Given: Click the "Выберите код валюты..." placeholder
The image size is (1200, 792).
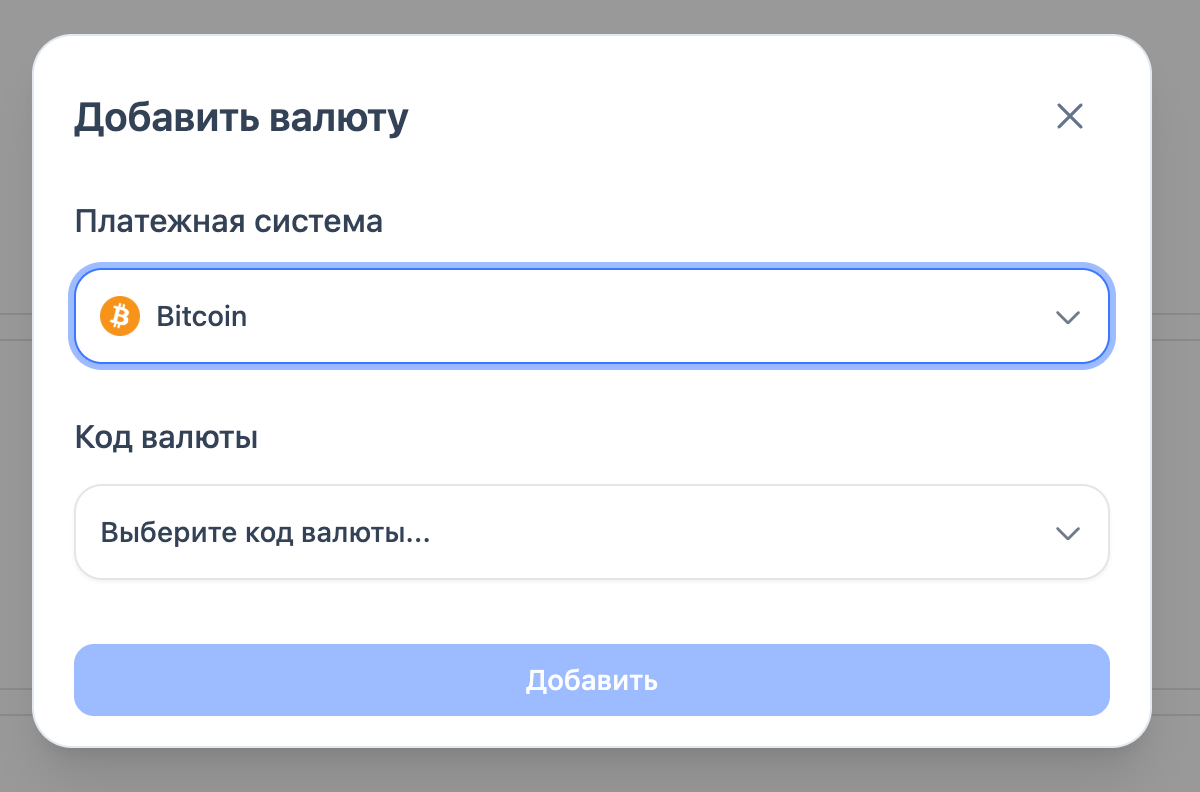Looking at the screenshot, I should [265, 533].
